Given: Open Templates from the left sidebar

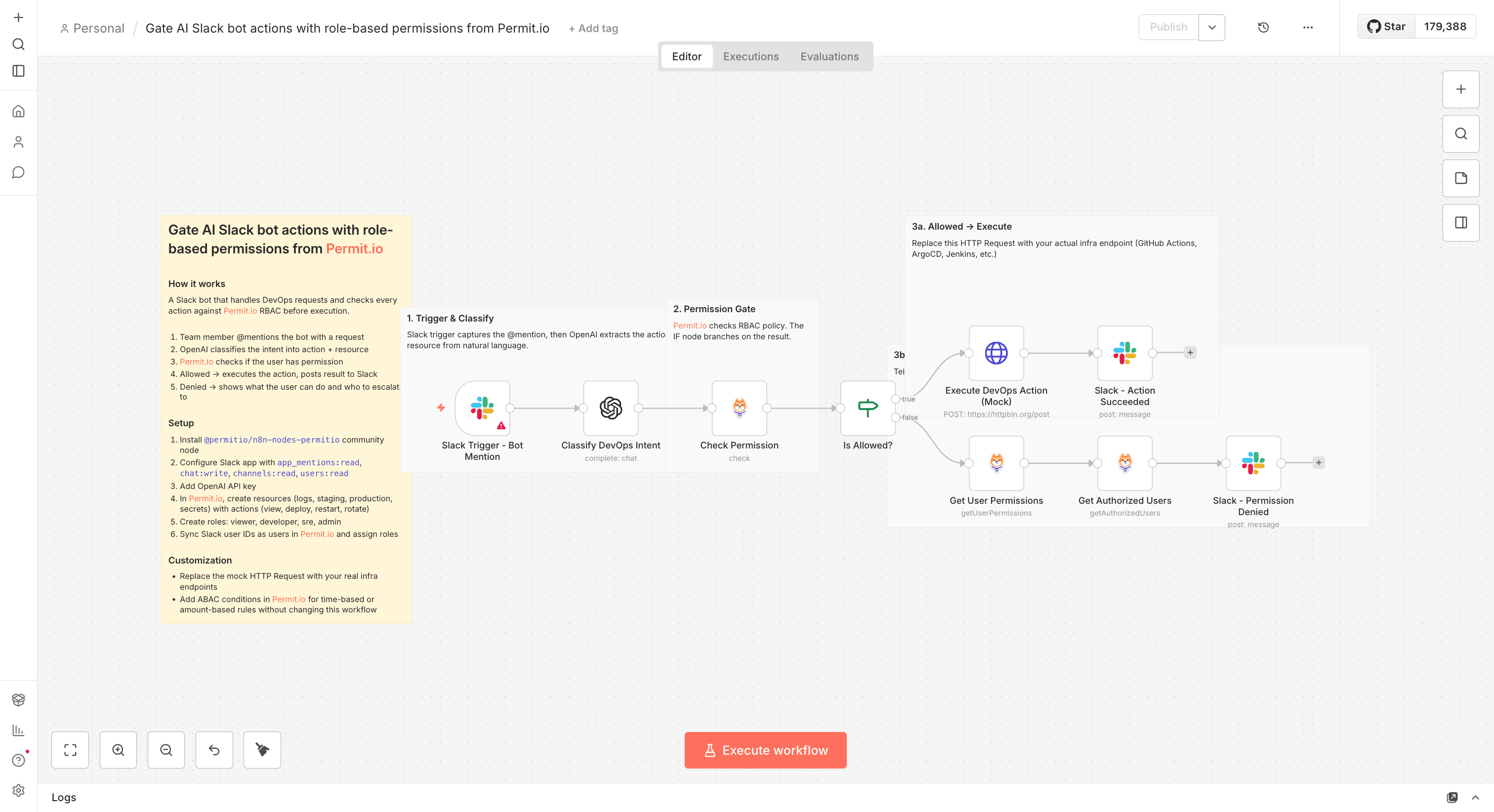Looking at the screenshot, I should point(19,699).
